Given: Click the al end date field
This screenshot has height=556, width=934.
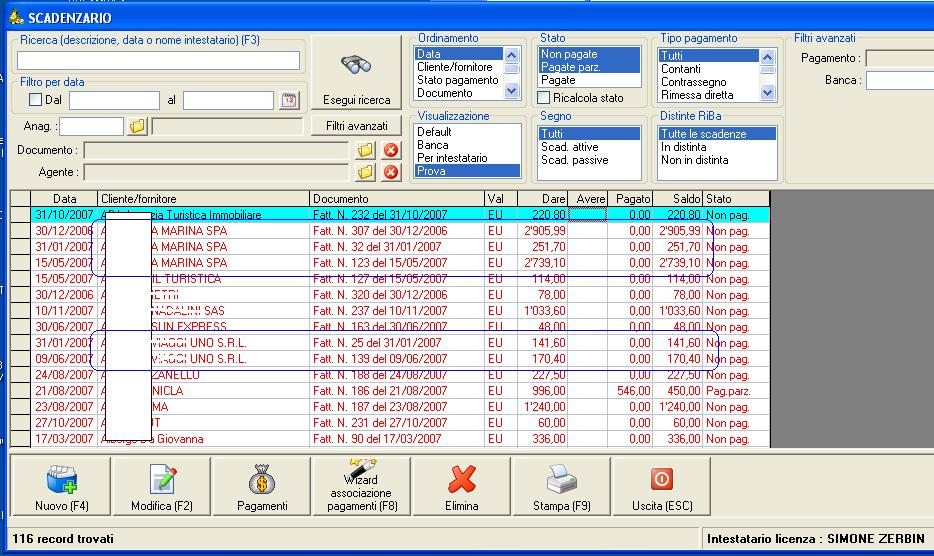Looking at the screenshot, I should 228,100.
